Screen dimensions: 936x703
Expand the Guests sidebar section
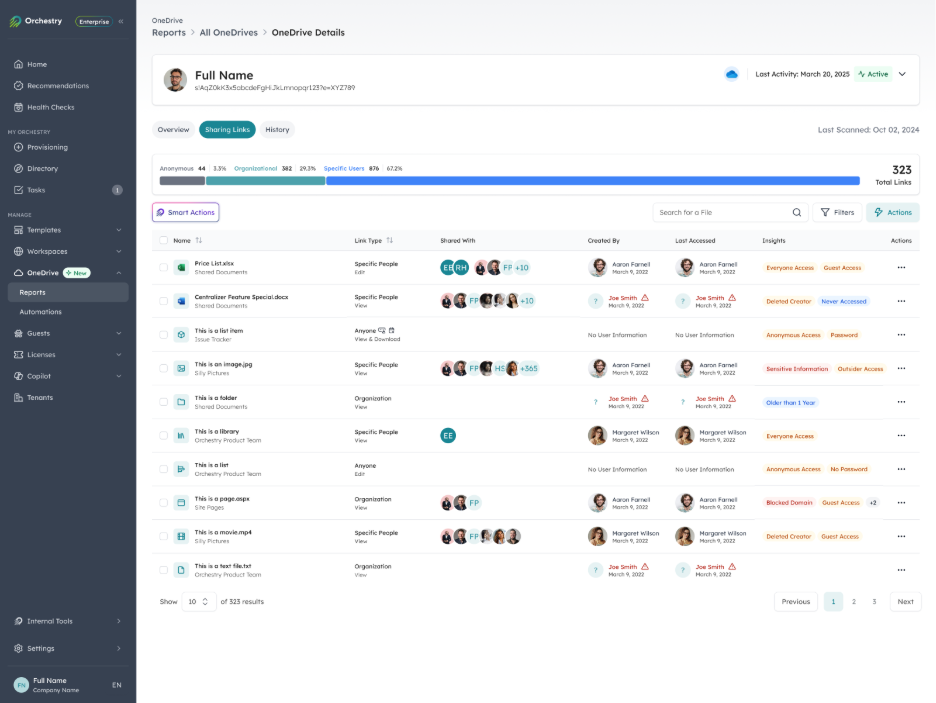118,333
